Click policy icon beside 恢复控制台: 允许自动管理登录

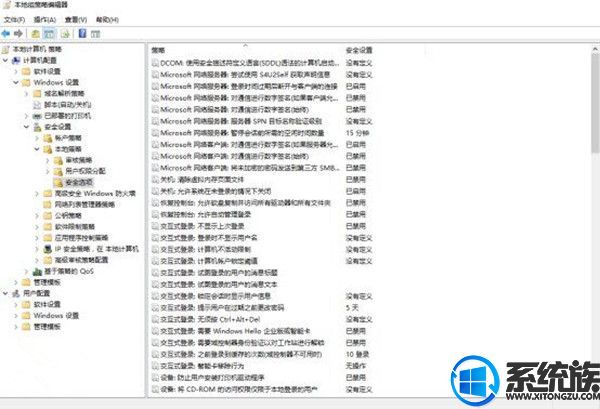pos(155,215)
